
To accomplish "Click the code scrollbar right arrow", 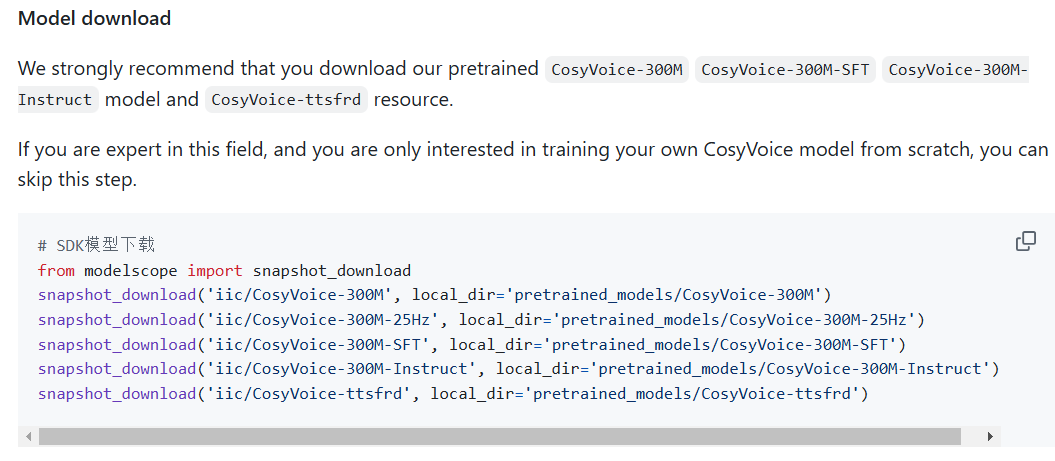I will (x=990, y=436).
